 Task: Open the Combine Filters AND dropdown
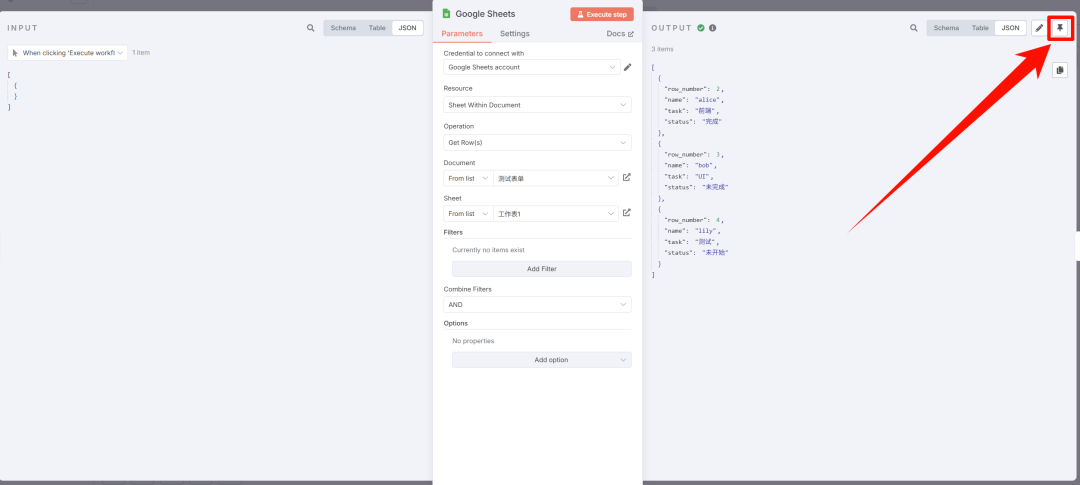click(x=537, y=305)
